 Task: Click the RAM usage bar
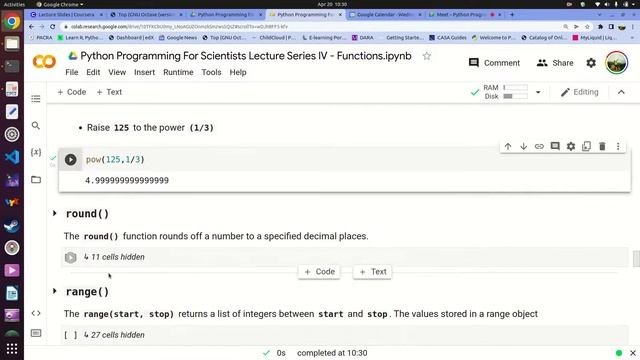[x=515, y=88]
